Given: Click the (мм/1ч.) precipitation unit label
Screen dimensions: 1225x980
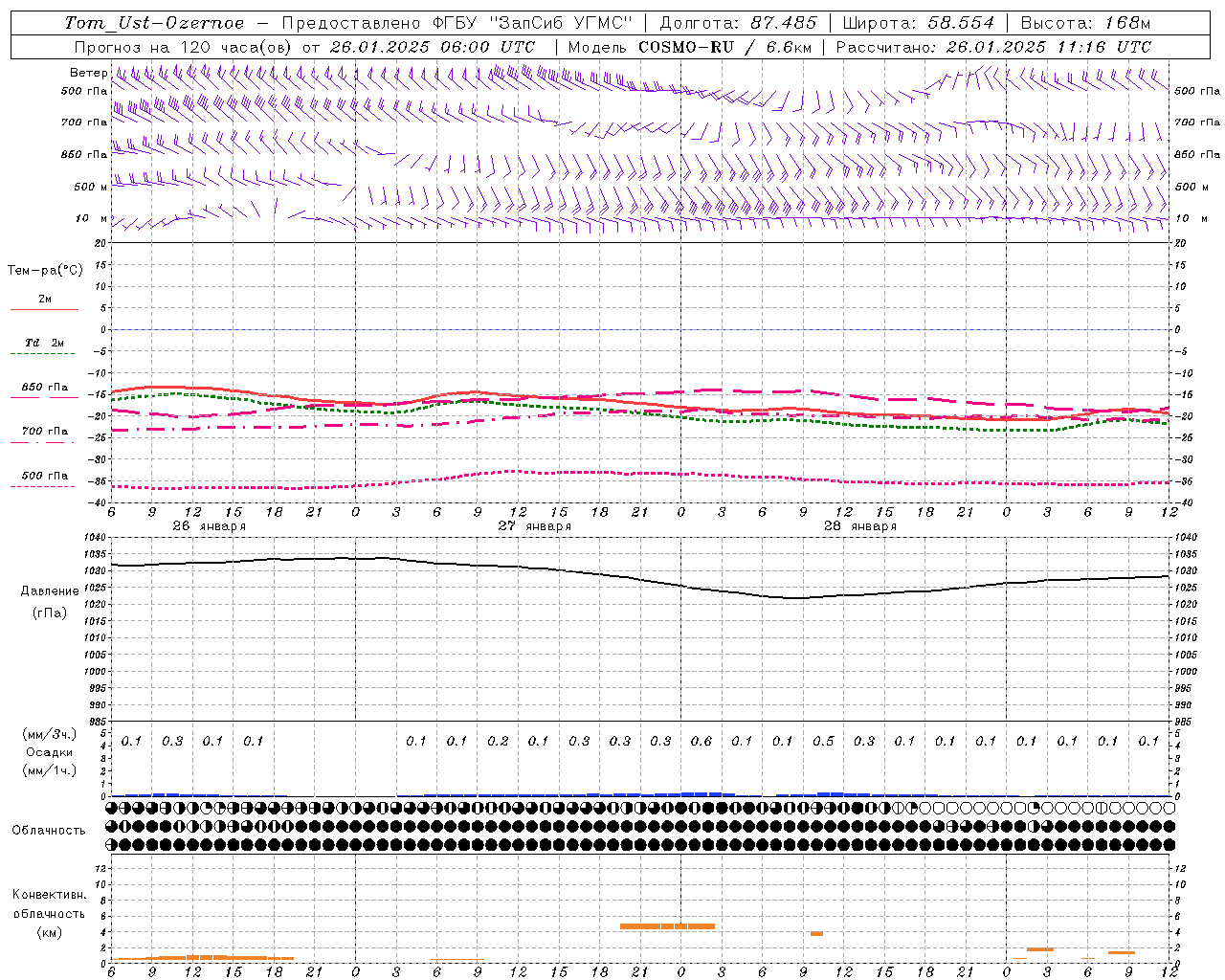Looking at the screenshot, I should pyautogui.click(x=50, y=770).
